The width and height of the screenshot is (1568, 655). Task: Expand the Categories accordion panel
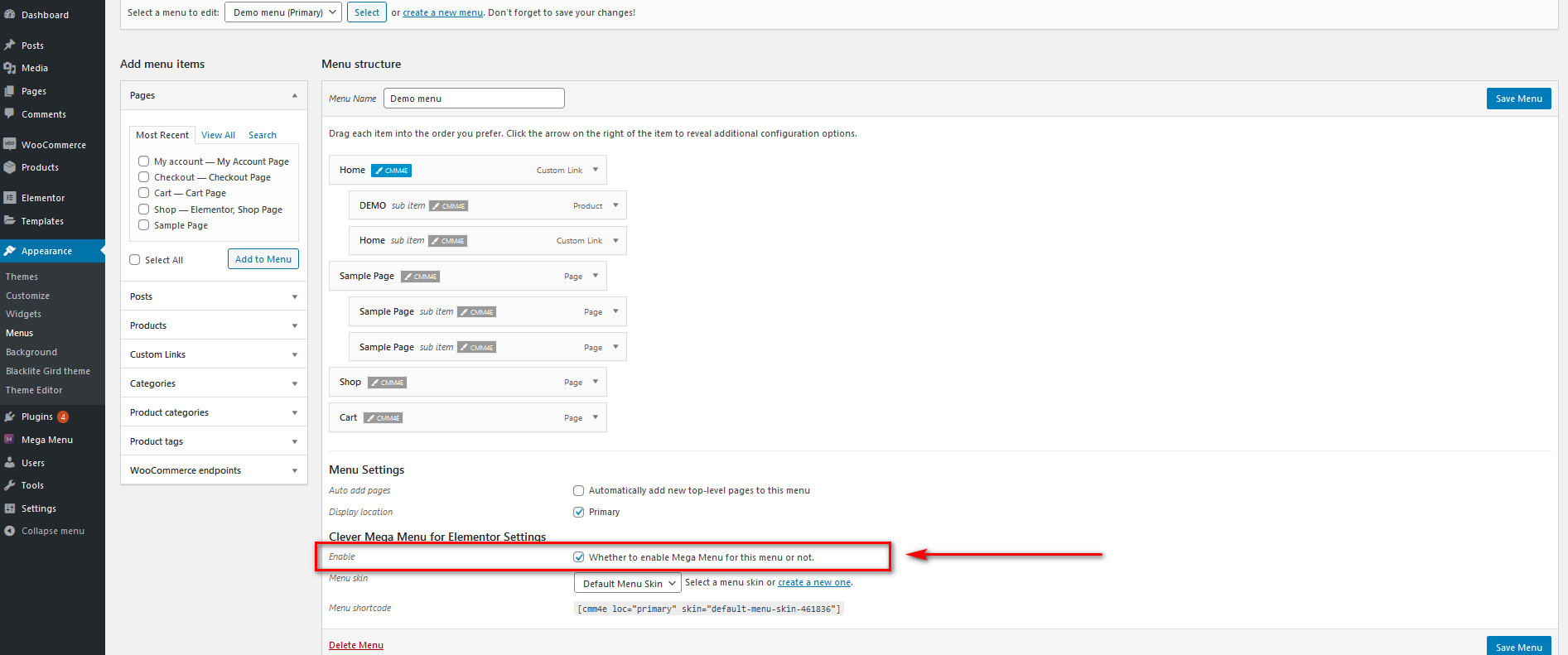(214, 383)
